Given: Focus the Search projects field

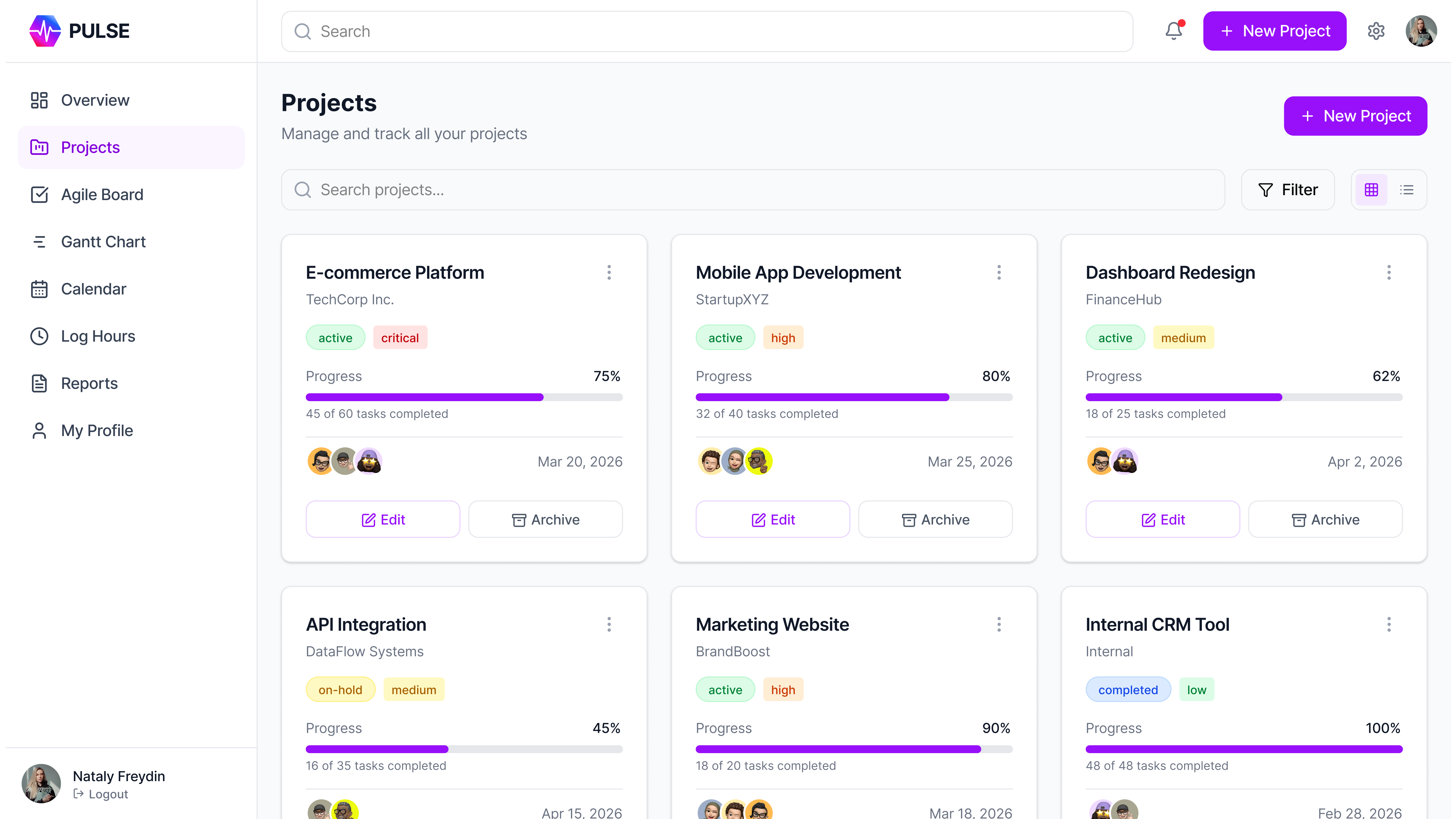Looking at the screenshot, I should (753, 190).
